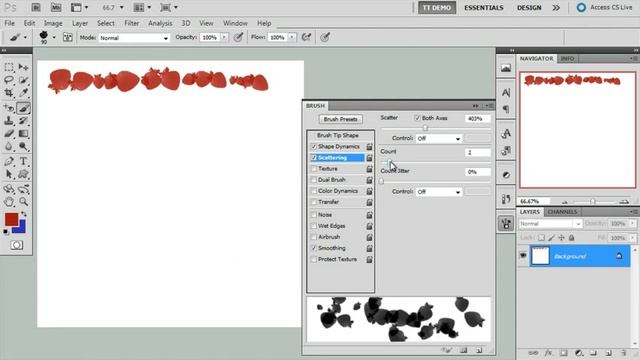Open Scatter Control dropdown
The width and height of the screenshot is (640, 360).
[439, 139]
